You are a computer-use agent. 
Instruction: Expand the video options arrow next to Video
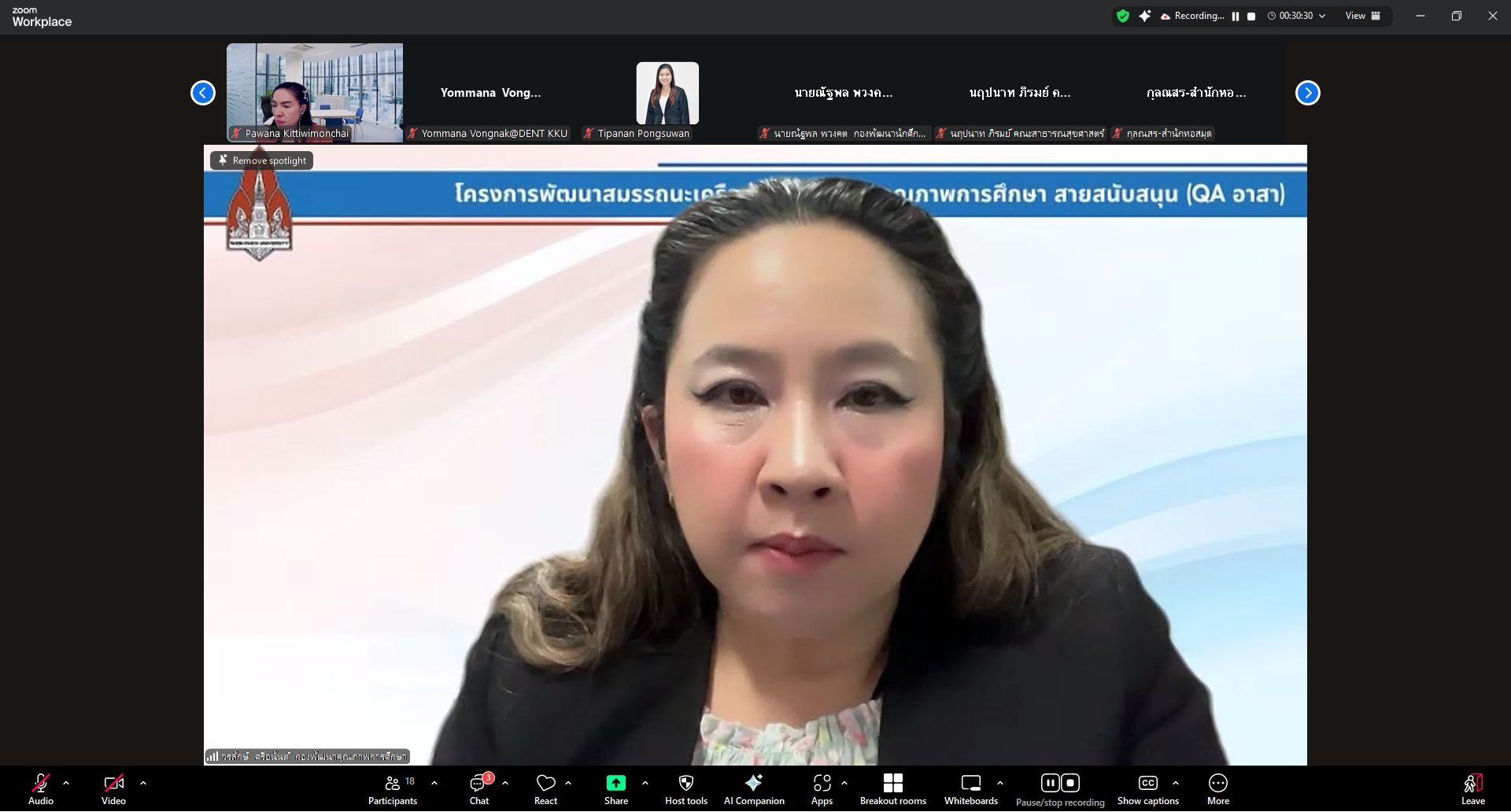143,783
